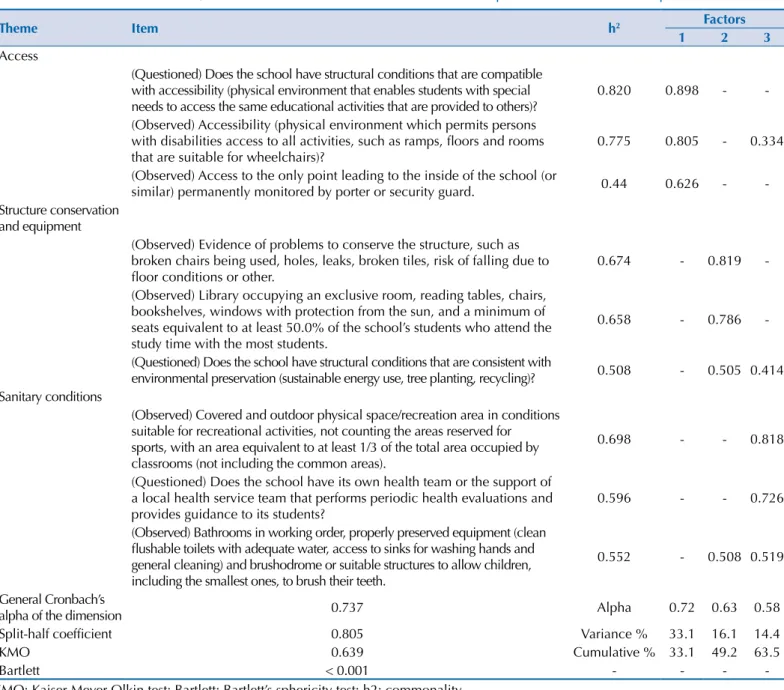784x690 pixels.
Task: Select commonality value 0.674
Action: pyautogui.click(x=614, y=260)
